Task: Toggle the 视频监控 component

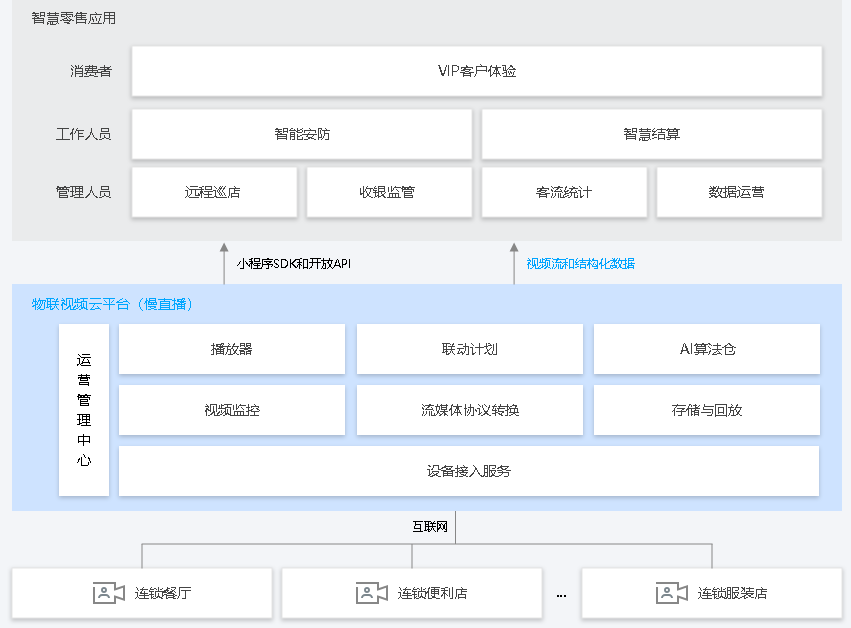Action: pyautogui.click(x=231, y=410)
